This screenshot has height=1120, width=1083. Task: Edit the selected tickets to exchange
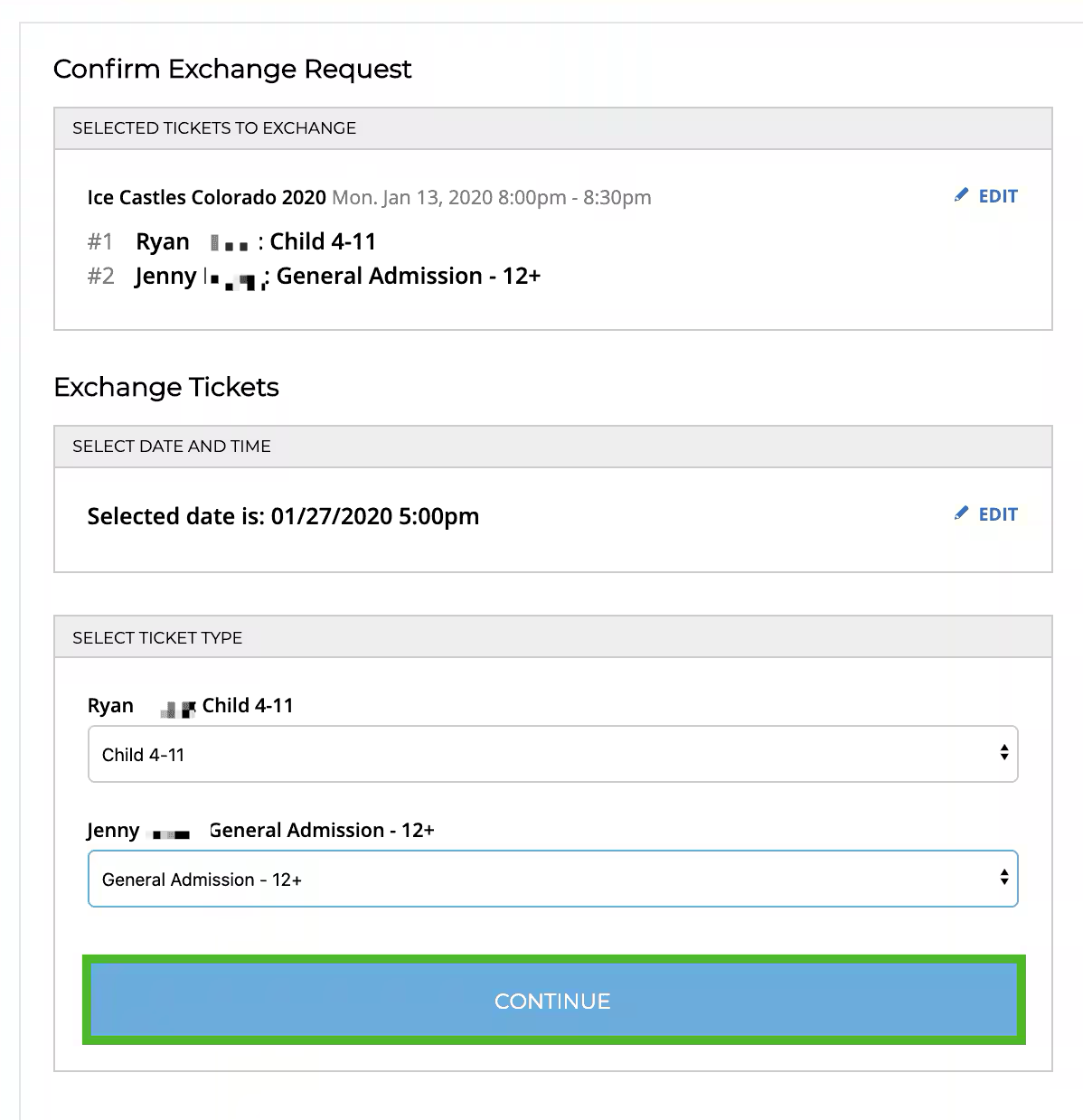pos(986,196)
